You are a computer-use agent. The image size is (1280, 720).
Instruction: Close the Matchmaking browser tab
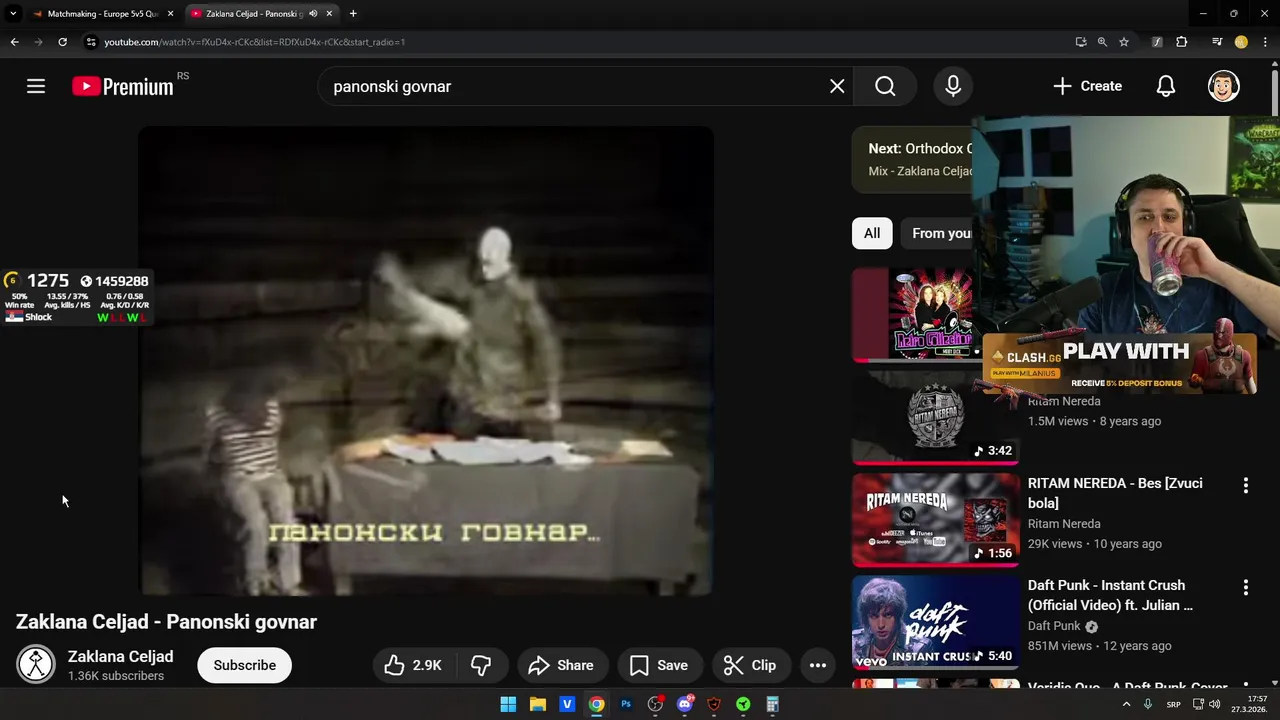(170, 14)
